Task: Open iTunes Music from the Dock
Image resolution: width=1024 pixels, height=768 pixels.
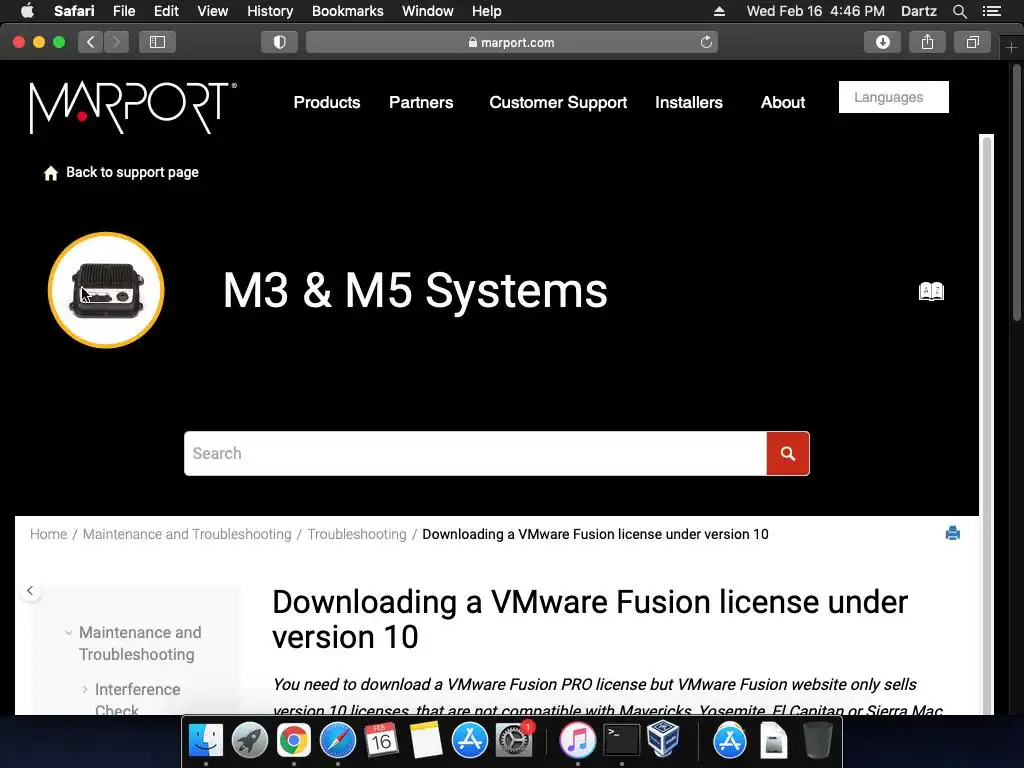Action: [x=577, y=741]
